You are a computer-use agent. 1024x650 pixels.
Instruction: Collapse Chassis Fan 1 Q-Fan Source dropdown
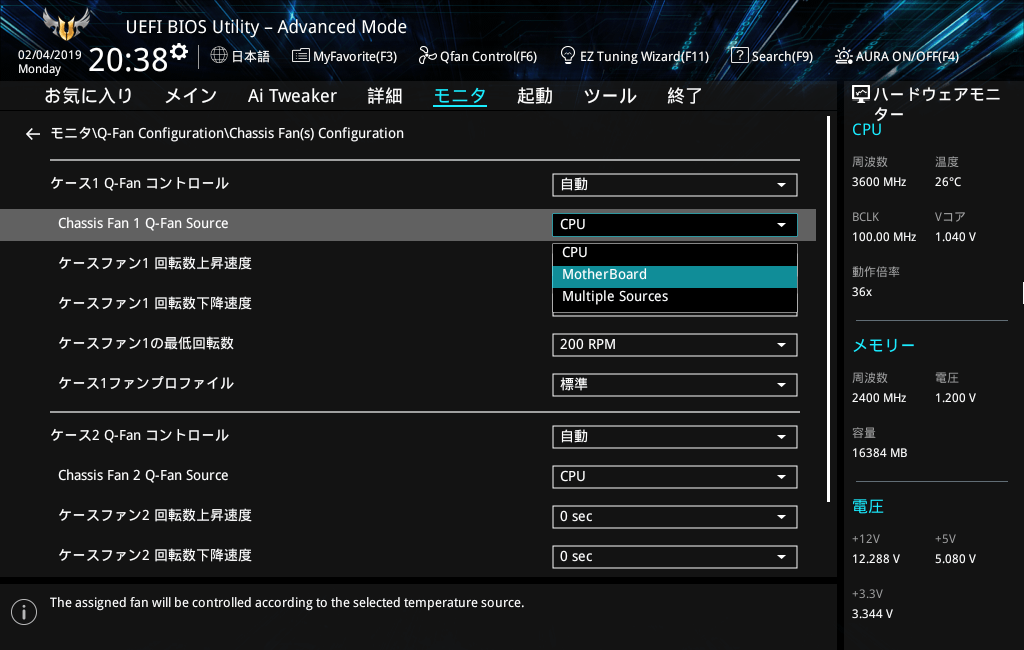(x=675, y=225)
